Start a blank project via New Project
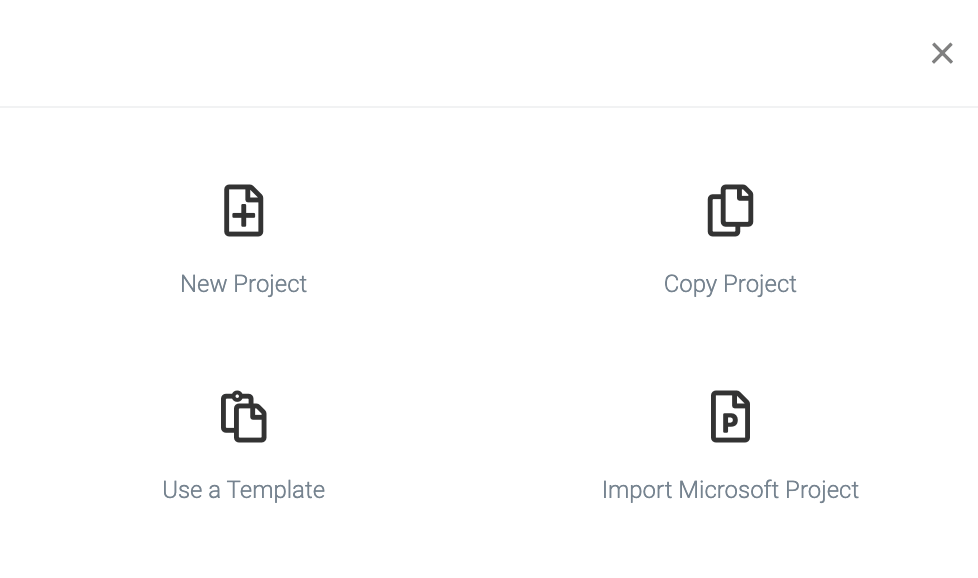The width and height of the screenshot is (978, 578). (x=243, y=240)
